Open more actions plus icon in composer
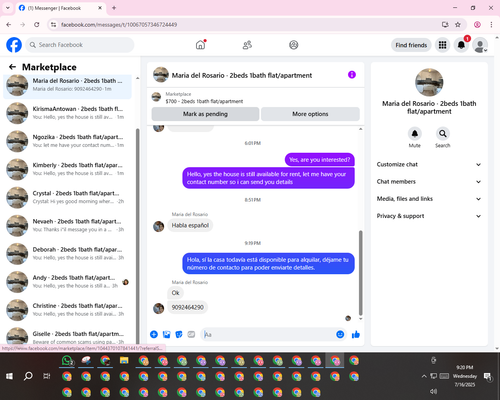 coord(154,334)
